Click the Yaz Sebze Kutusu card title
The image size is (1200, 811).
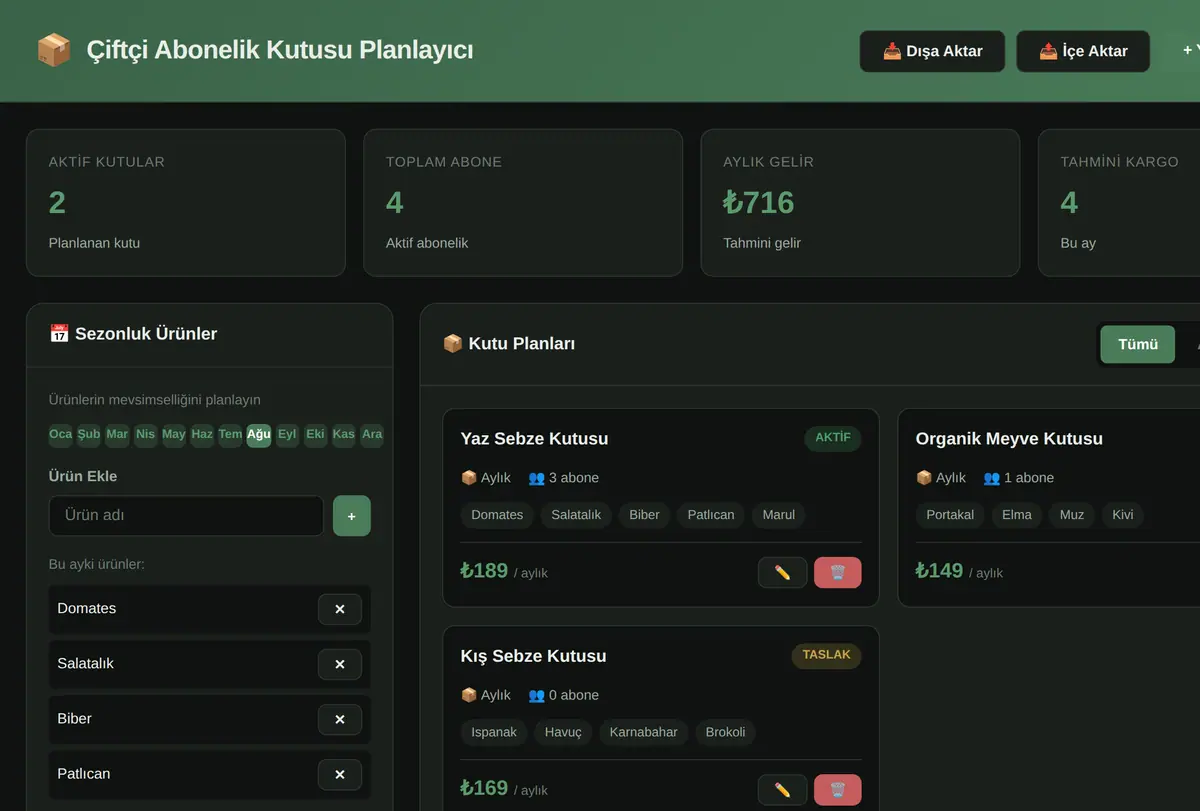tap(534, 439)
